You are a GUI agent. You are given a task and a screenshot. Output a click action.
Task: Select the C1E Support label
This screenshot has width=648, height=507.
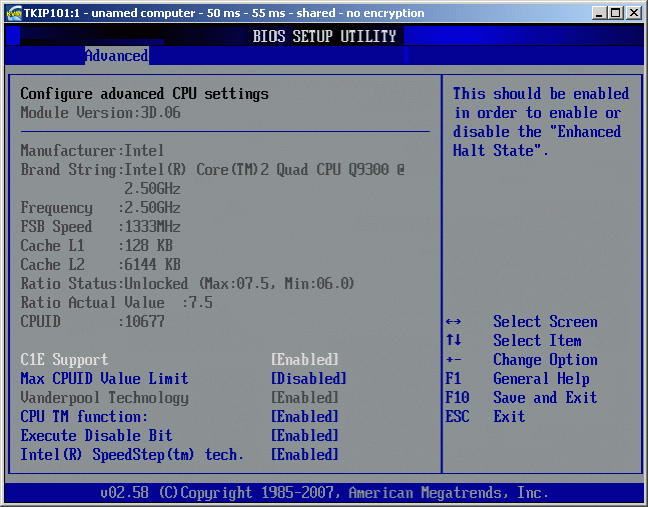(64, 359)
